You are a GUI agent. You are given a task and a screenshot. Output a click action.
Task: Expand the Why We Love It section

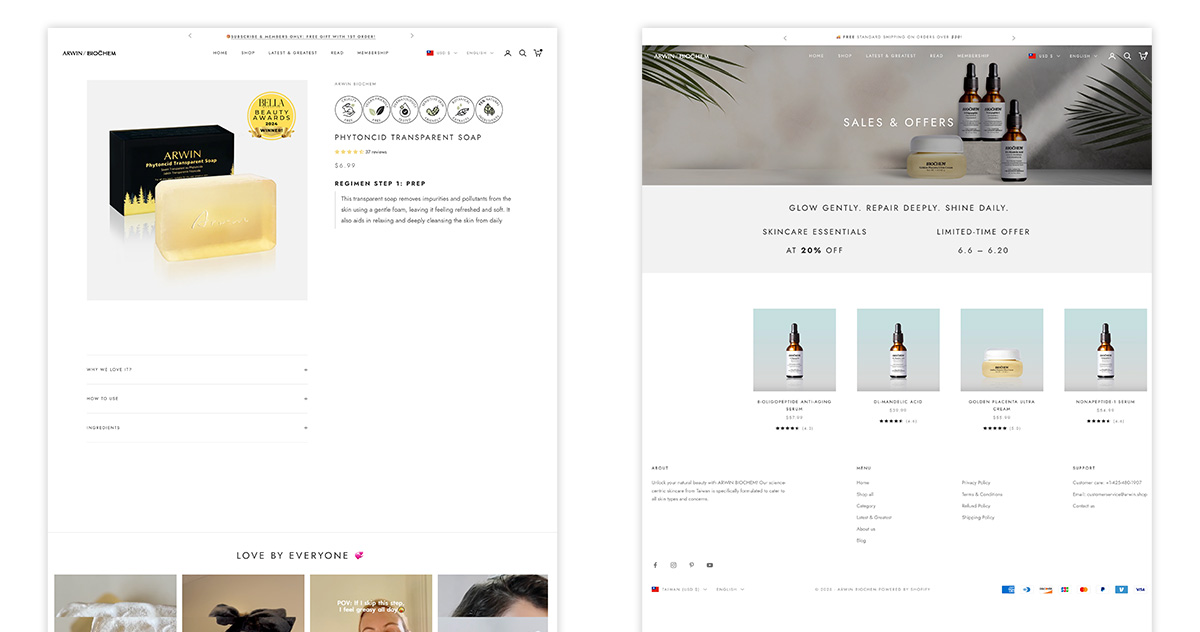[197, 370]
